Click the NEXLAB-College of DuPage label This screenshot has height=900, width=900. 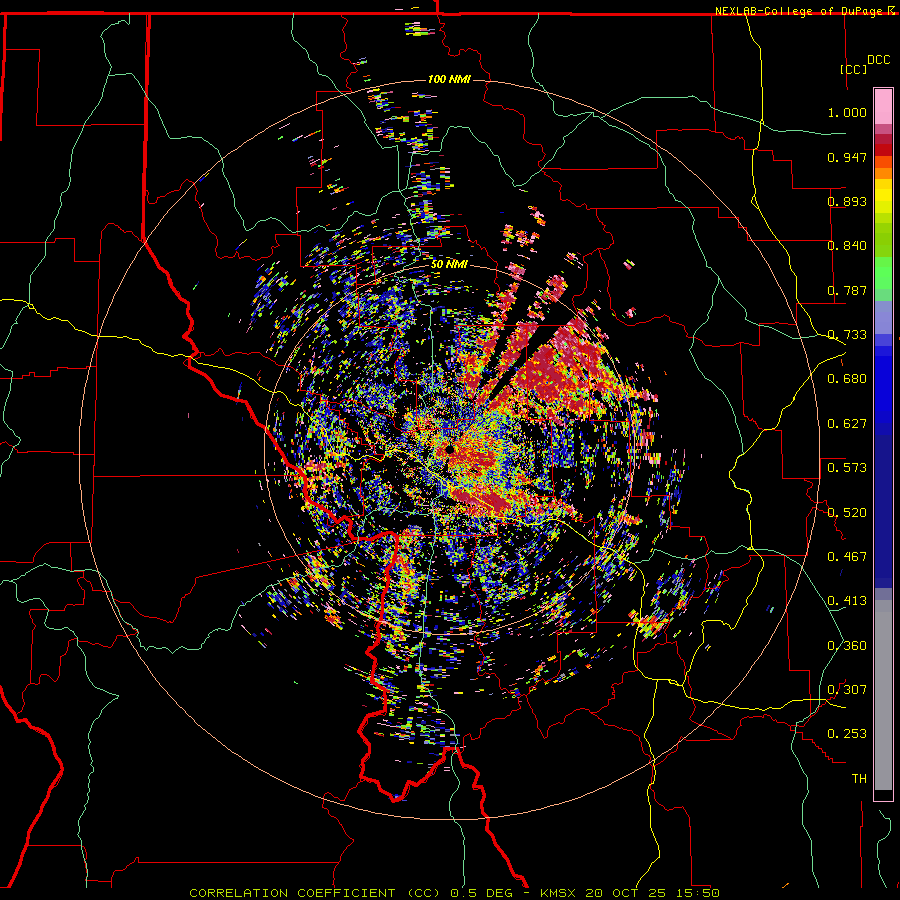click(x=798, y=11)
